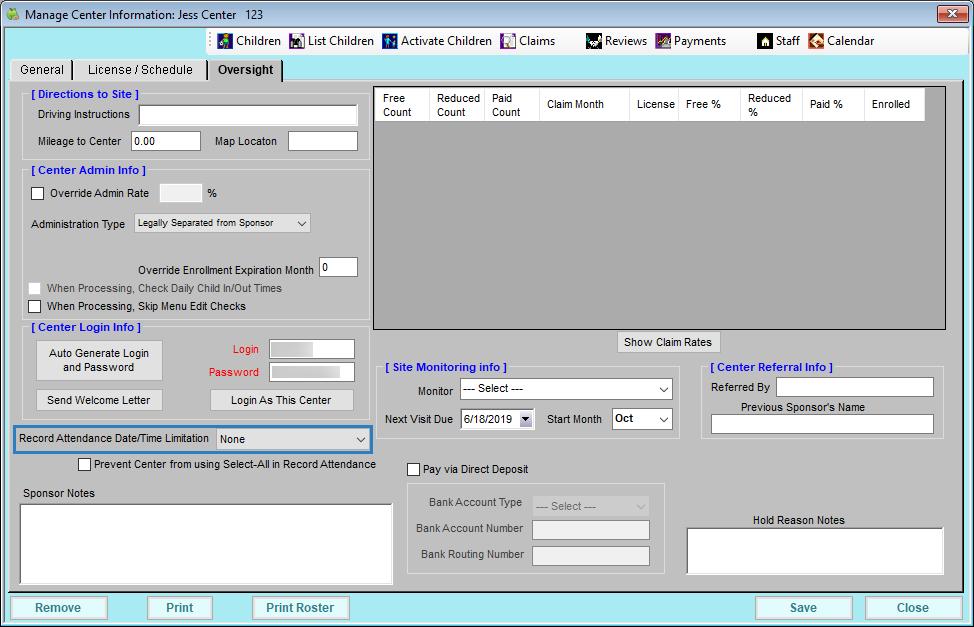Image resolution: width=974 pixels, height=627 pixels.
Task: Check Prevent Center from using Select-All
Action: point(84,464)
